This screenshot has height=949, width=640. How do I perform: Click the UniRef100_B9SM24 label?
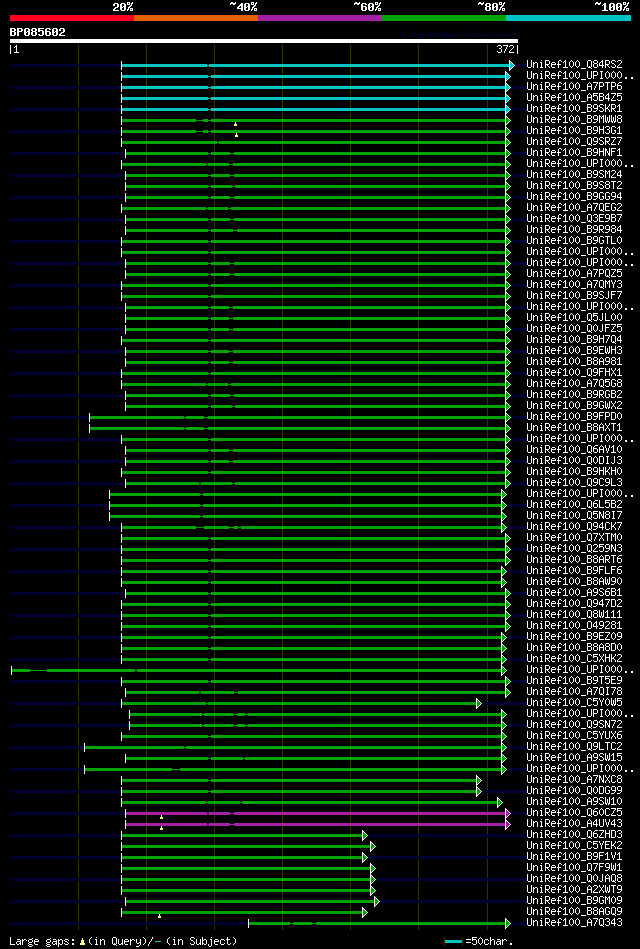click(x=574, y=175)
